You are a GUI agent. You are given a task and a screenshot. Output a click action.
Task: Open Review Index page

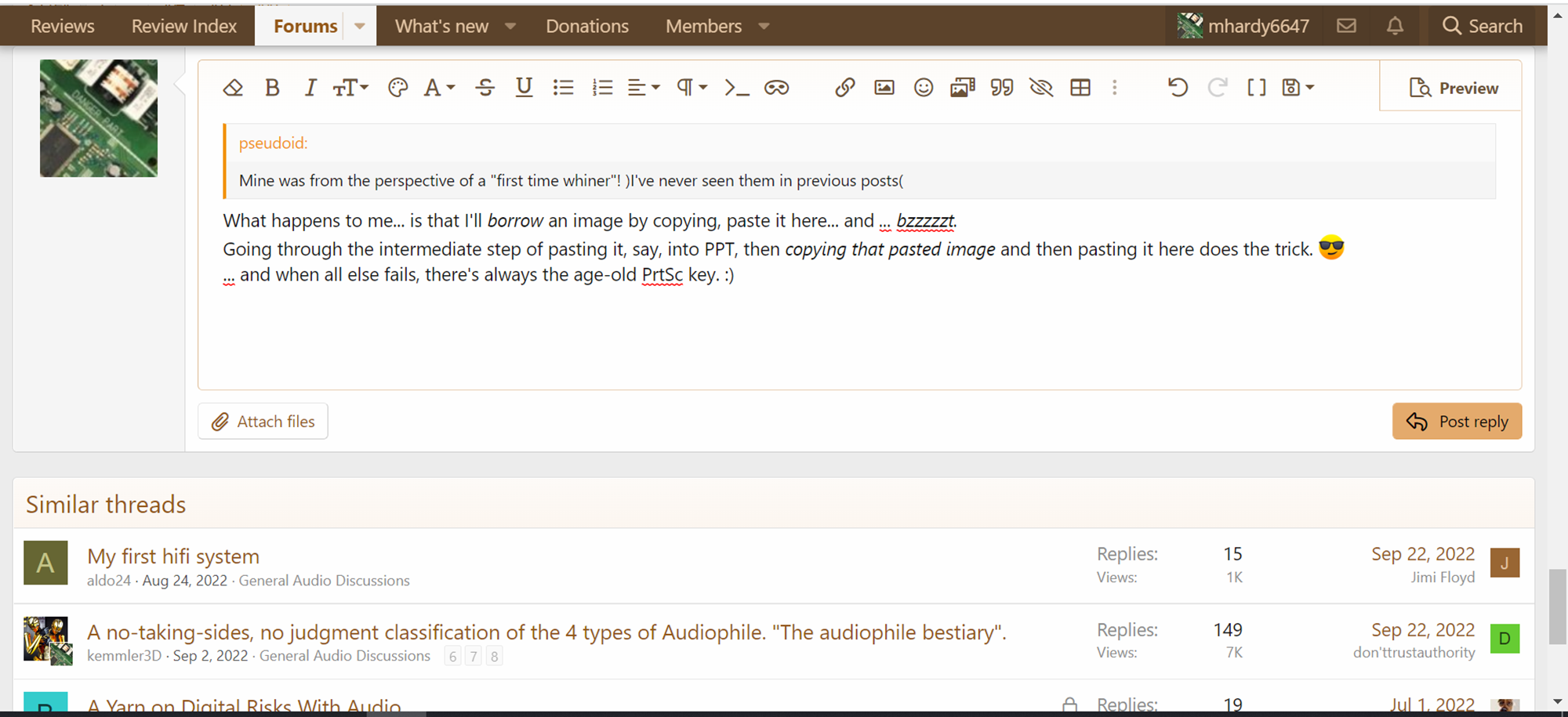(184, 26)
